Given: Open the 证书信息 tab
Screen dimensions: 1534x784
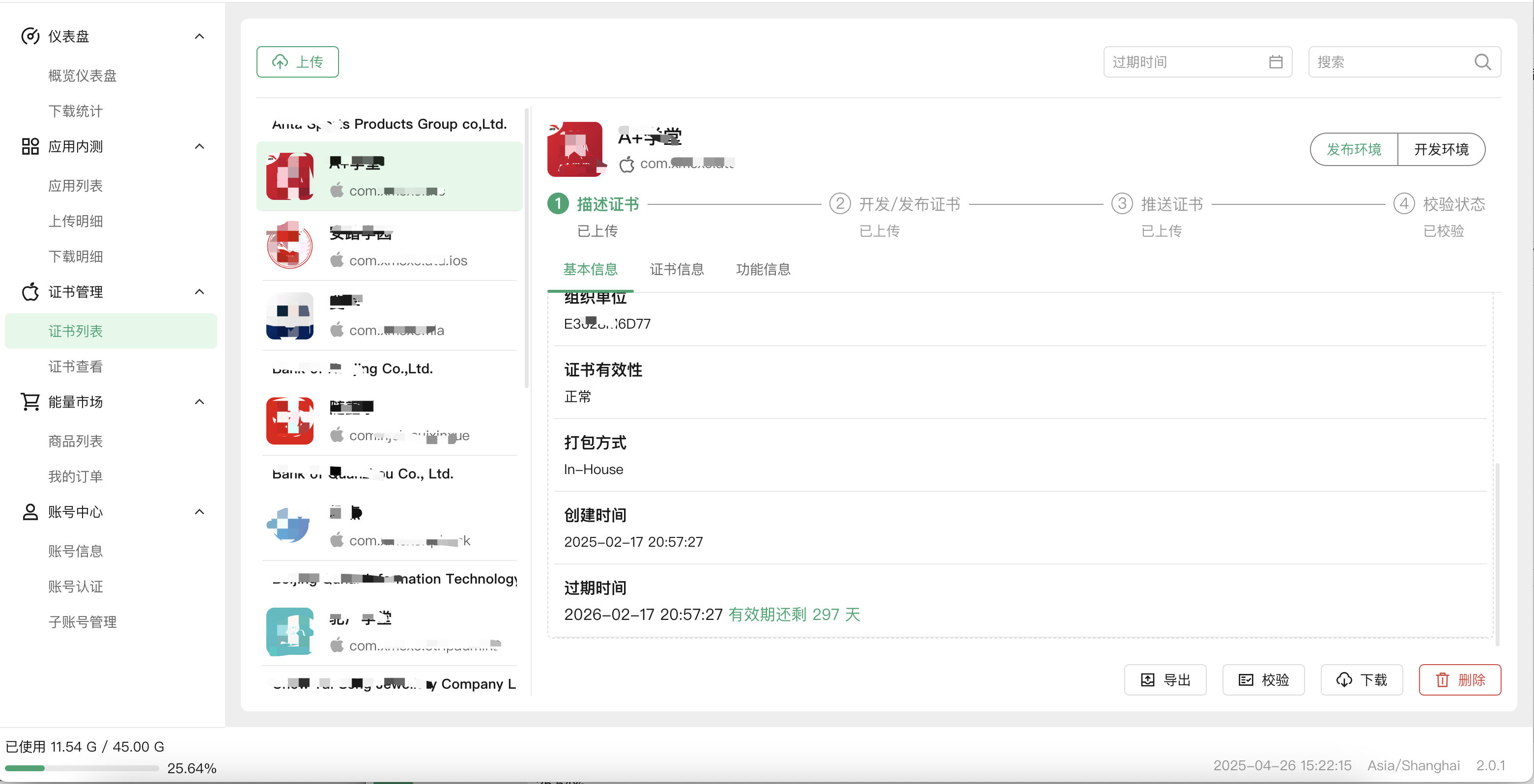Looking at the screenshot, I should pyautogui.click(x=677, y=269).
